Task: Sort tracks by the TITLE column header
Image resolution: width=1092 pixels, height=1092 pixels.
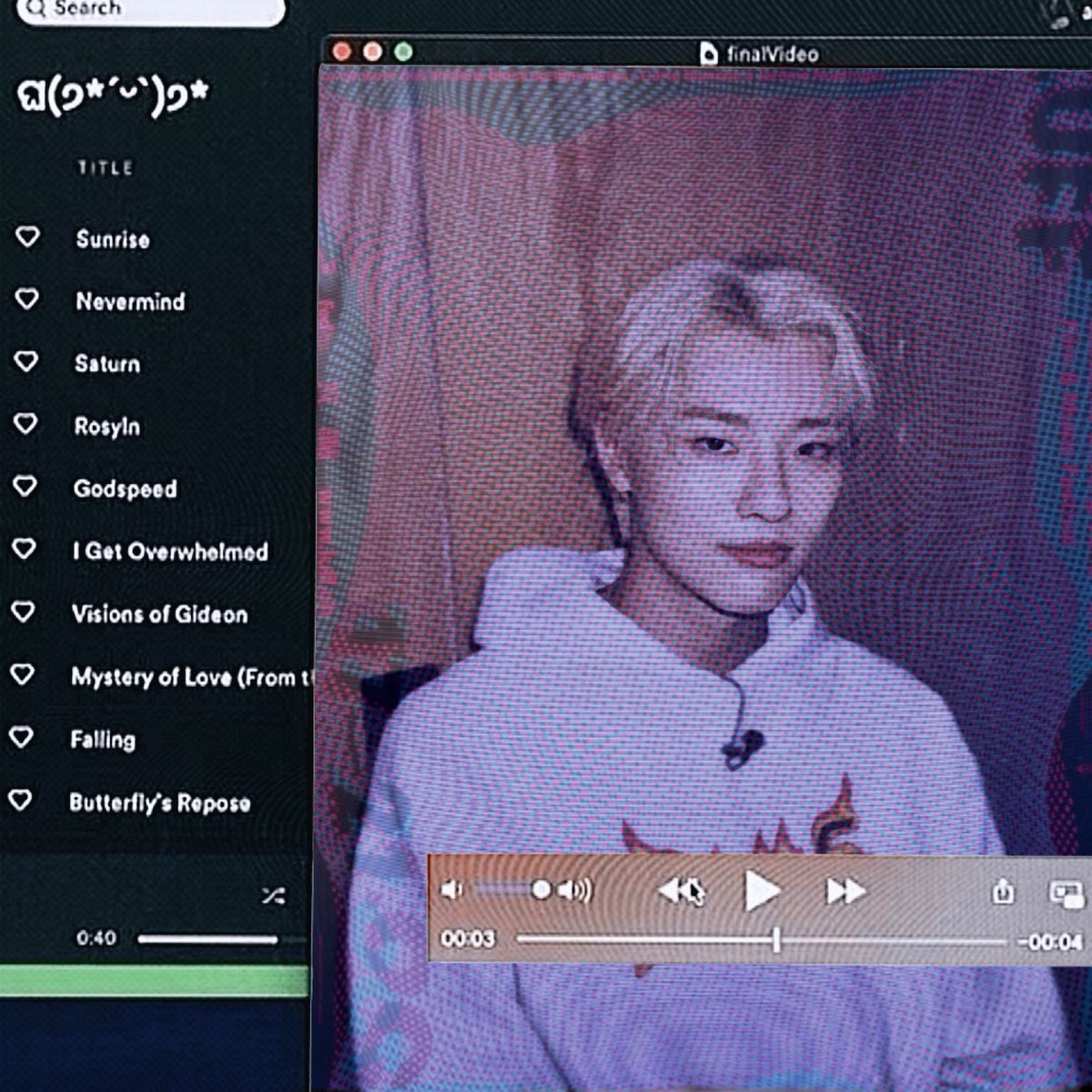Action: tap(105, 167)
